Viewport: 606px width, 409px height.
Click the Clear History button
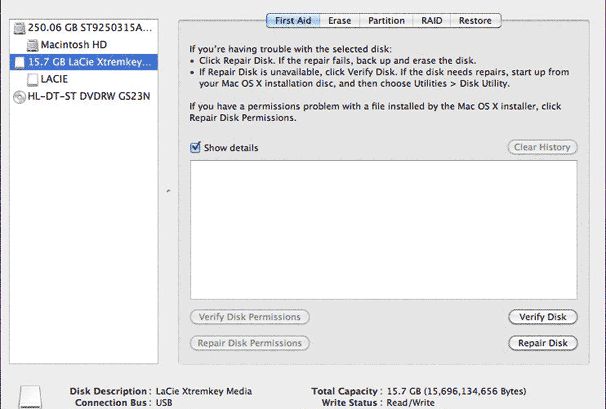tap(542, 147)
